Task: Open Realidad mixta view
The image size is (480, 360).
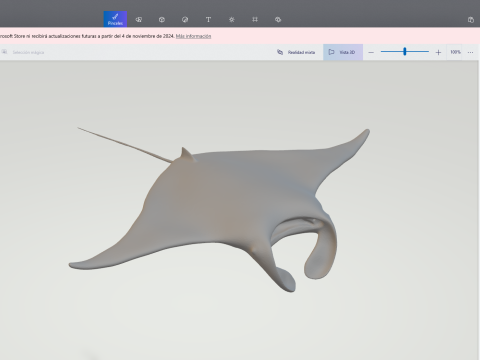Action: [x=296, y=52]
